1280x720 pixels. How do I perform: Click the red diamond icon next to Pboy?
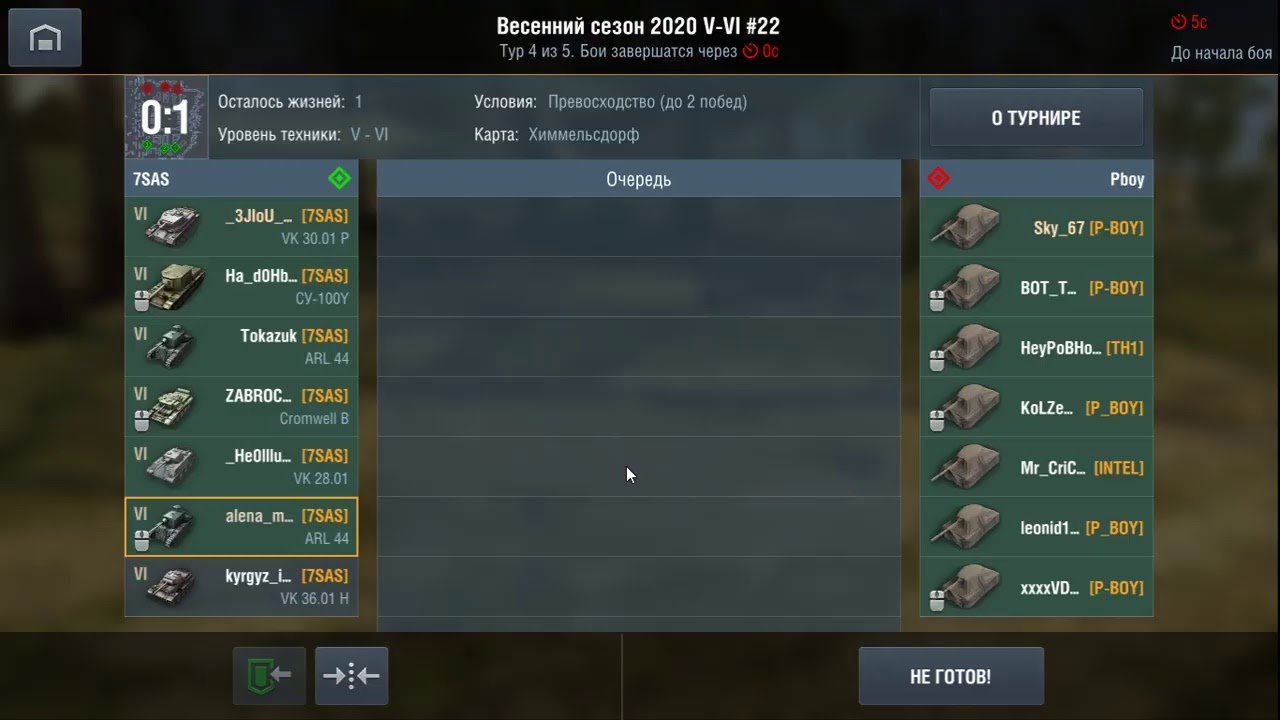tap(938, 179)
